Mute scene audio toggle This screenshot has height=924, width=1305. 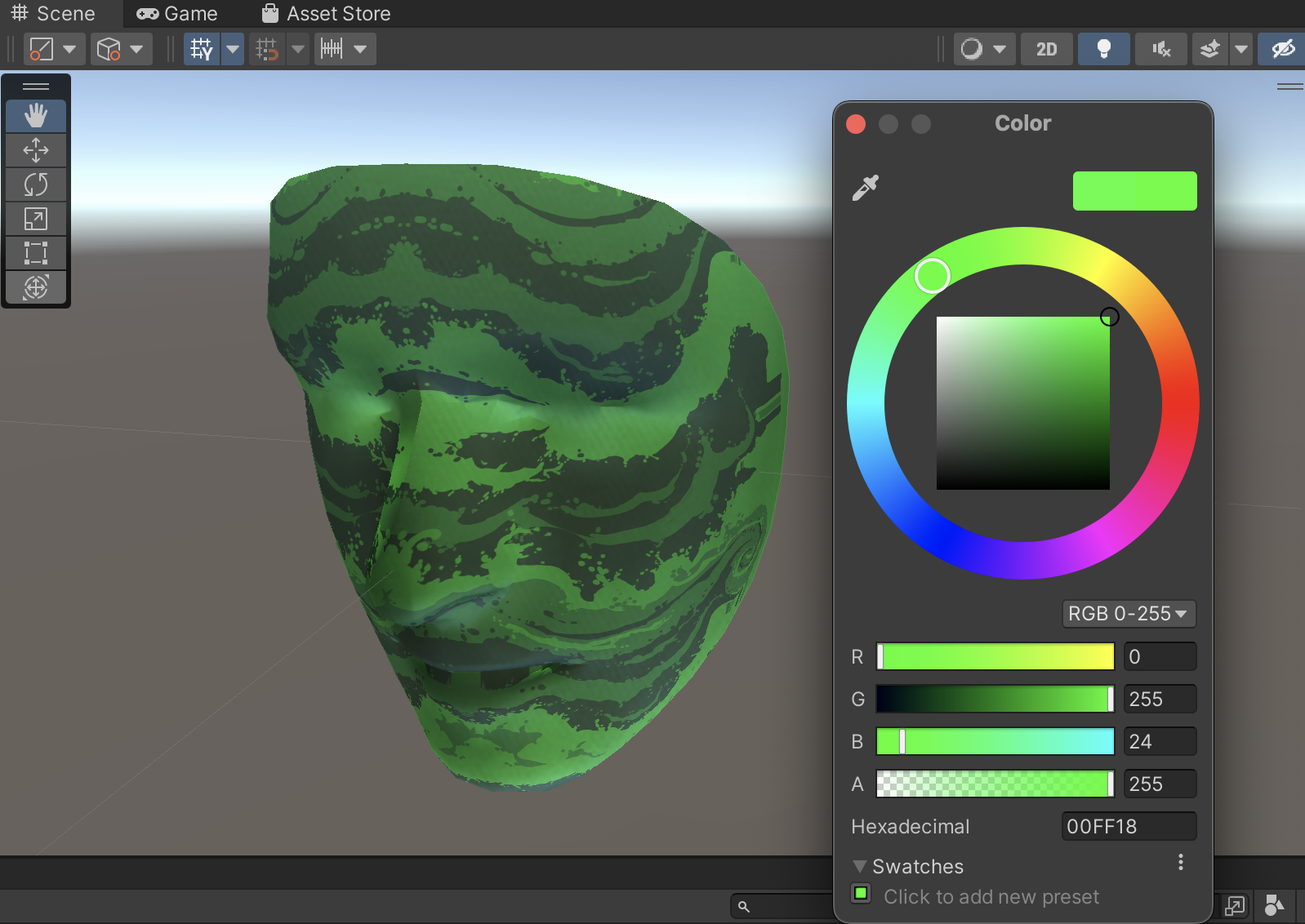tap(1160, 49)
